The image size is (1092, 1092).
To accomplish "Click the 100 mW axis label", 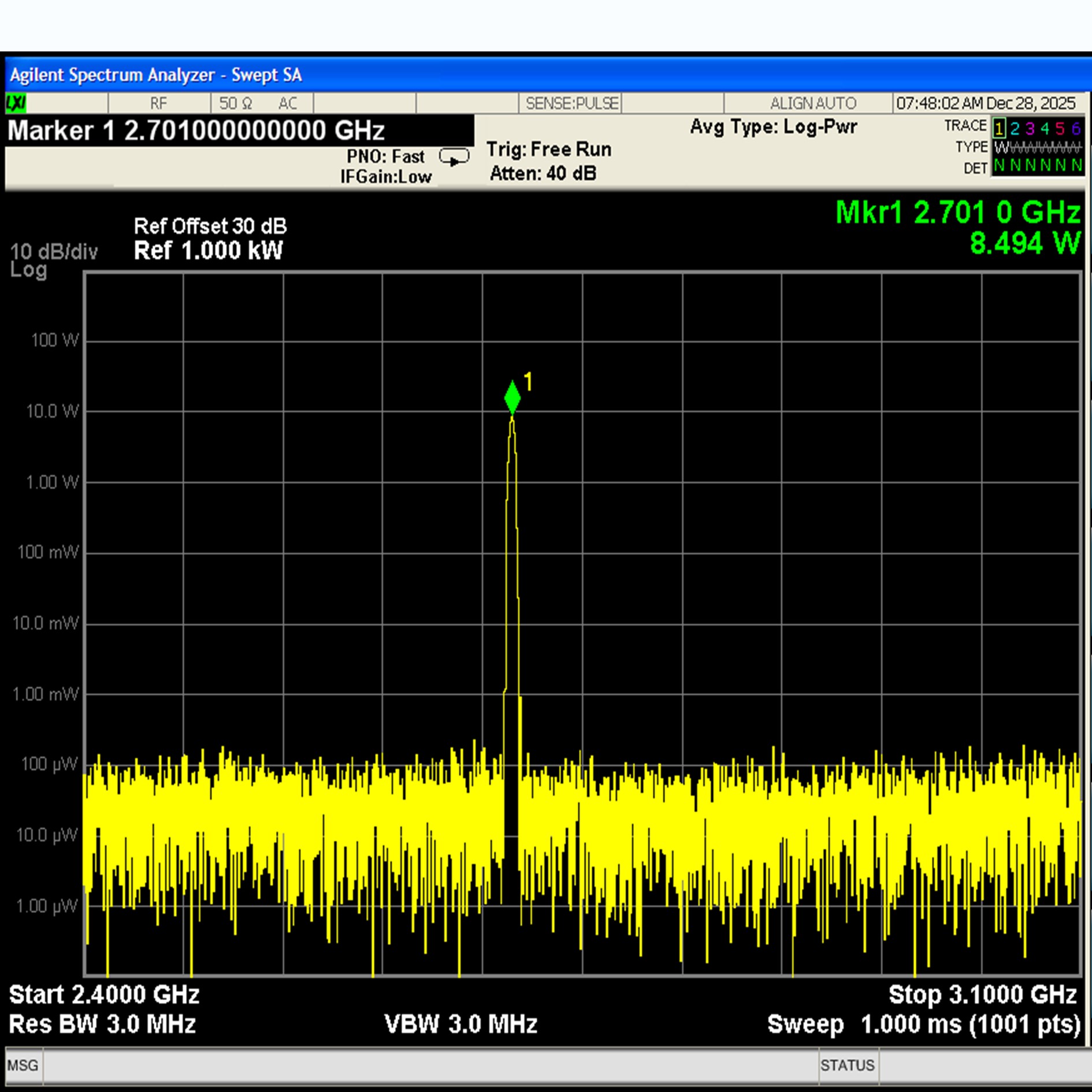I will coord(48,552).
